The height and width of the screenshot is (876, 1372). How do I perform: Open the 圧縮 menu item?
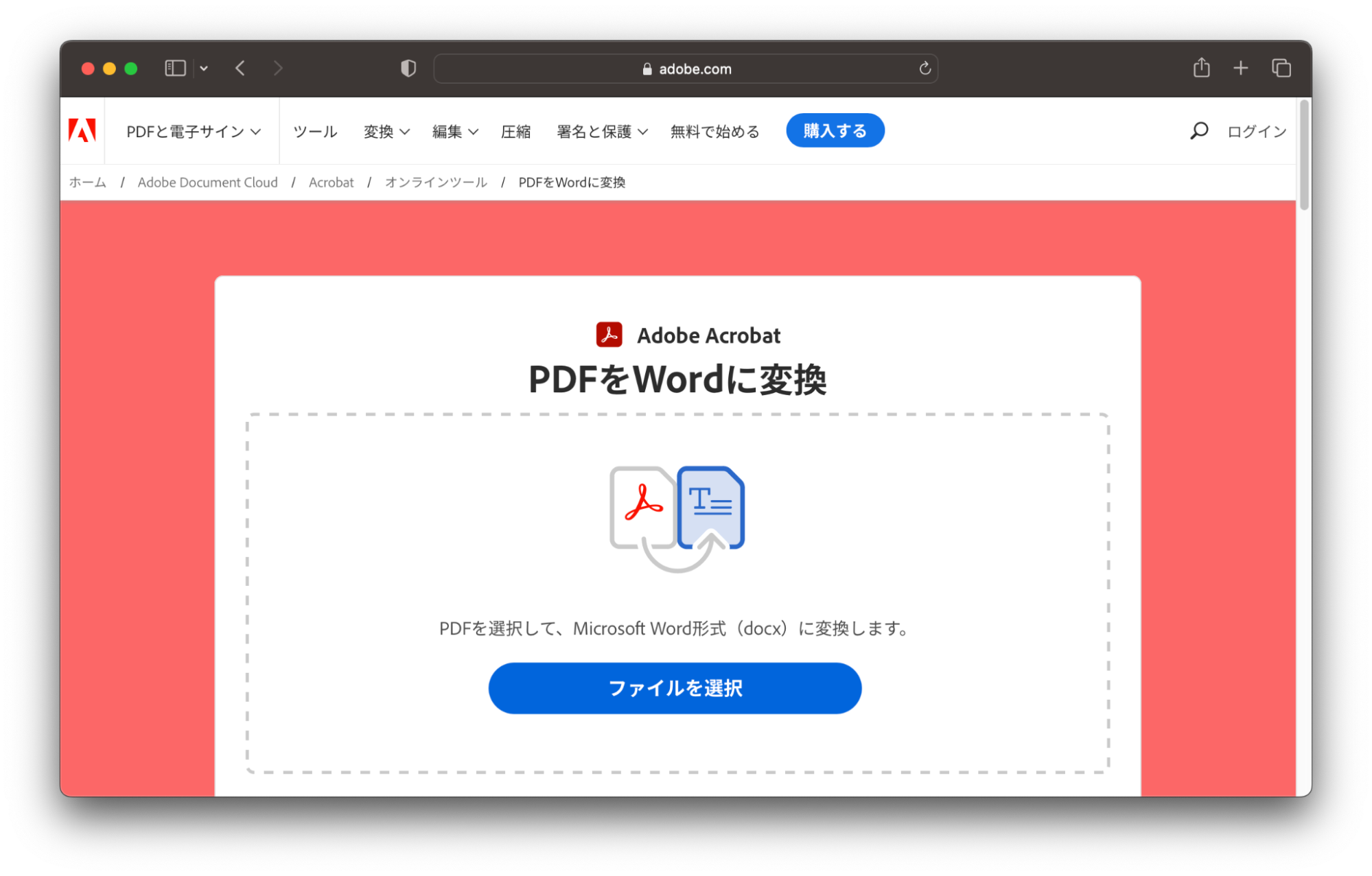click(515, 131)
